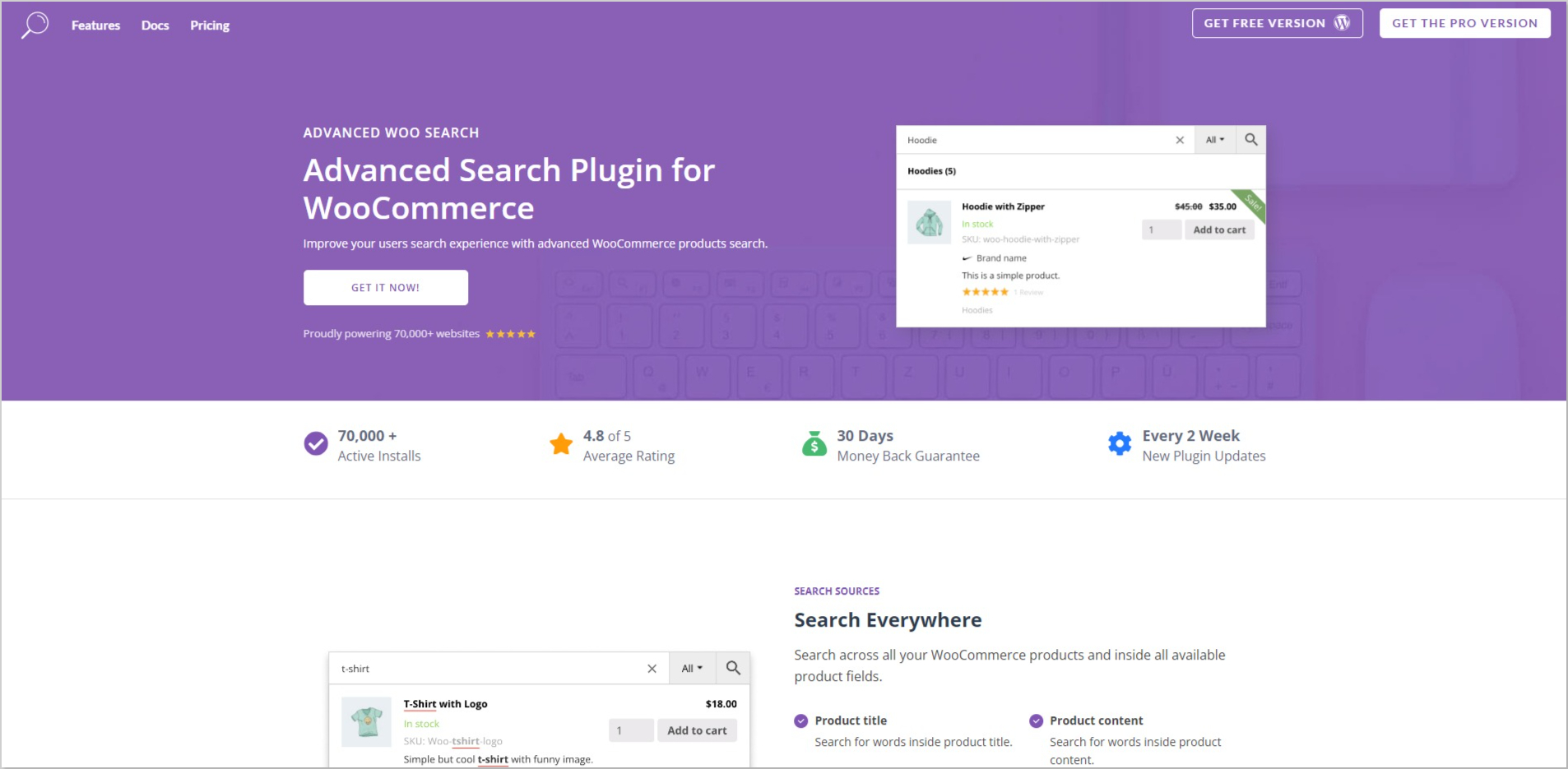
Task: Open the Docs menu item
Action: [x=155, y=25]
